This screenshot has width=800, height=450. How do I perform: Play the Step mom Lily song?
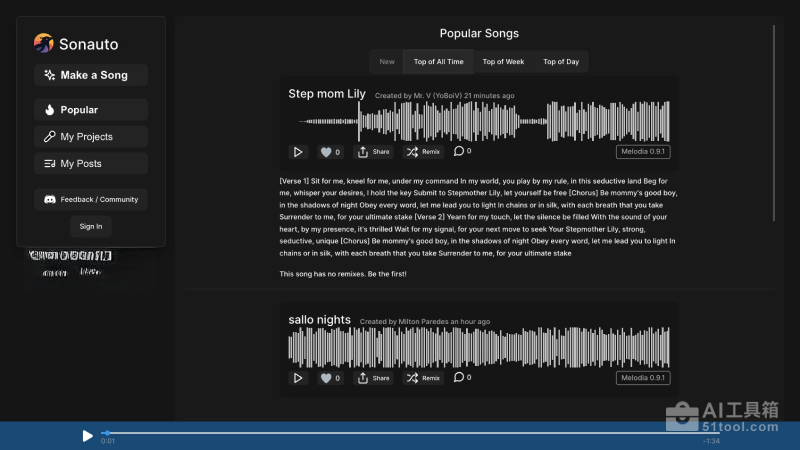298,152
